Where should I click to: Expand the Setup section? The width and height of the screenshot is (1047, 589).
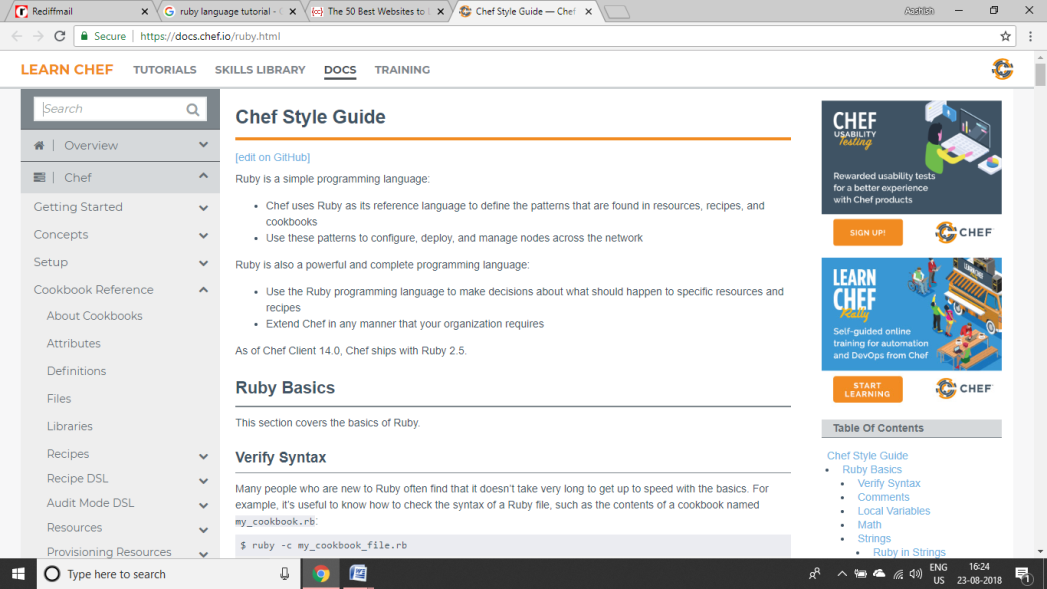coord(203,263)
